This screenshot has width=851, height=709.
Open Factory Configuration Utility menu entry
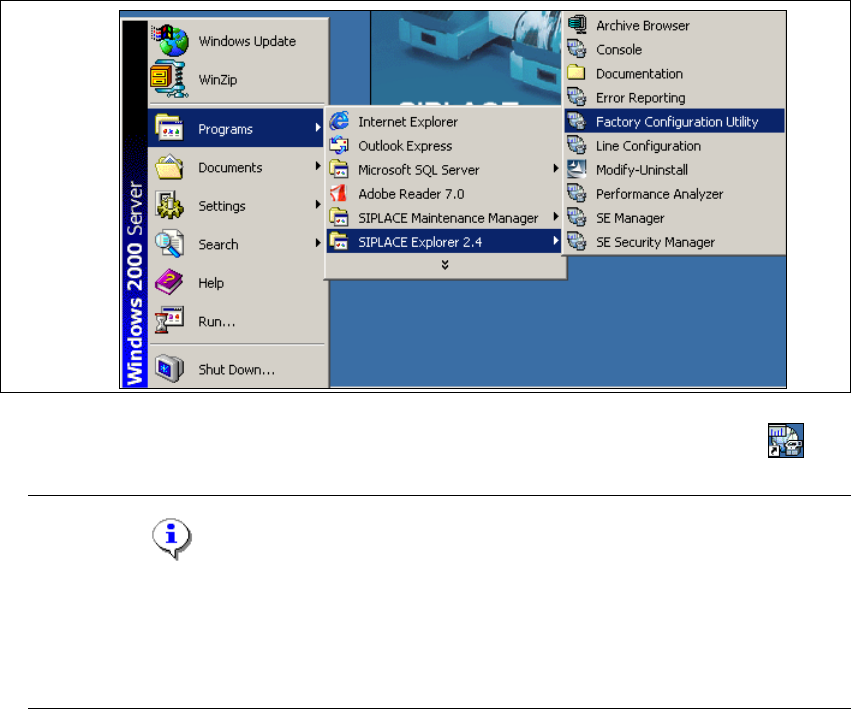click(675, 121)
